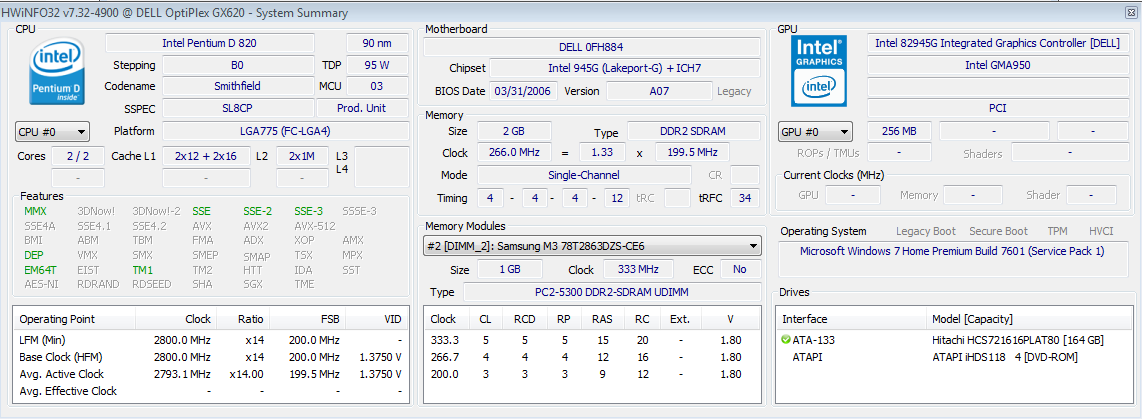Click the Intel Graphics logo
Screen dimensions: 1143x420
pos(819,71)
